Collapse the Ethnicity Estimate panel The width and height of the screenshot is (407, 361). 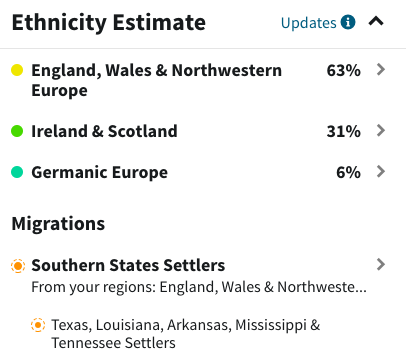click(x=376, y=22)
